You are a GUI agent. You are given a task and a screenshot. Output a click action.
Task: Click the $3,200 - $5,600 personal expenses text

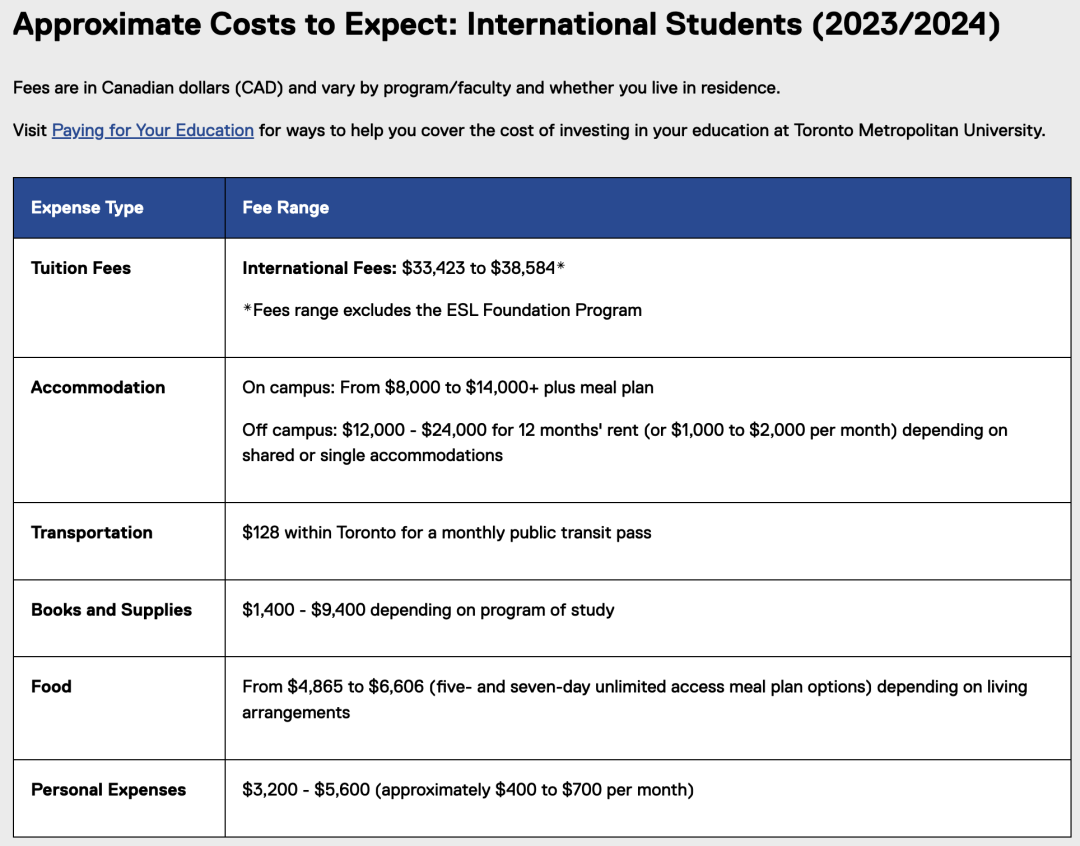[x=467, y=790]
